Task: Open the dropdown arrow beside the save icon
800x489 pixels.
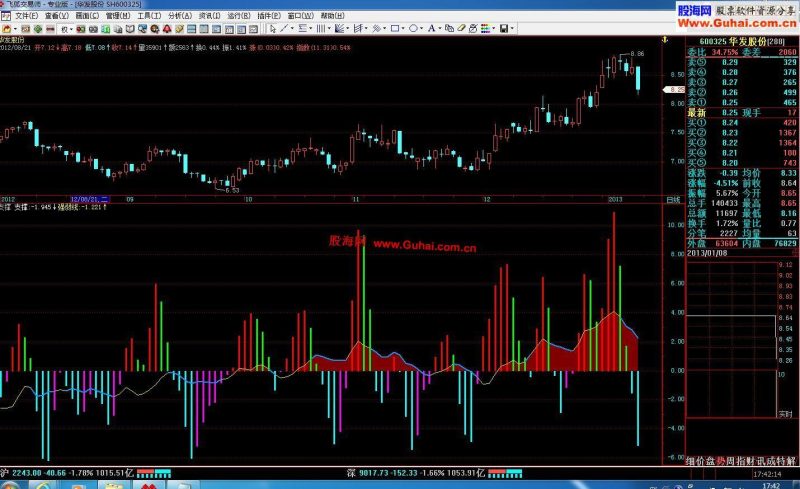Action: 512,29
